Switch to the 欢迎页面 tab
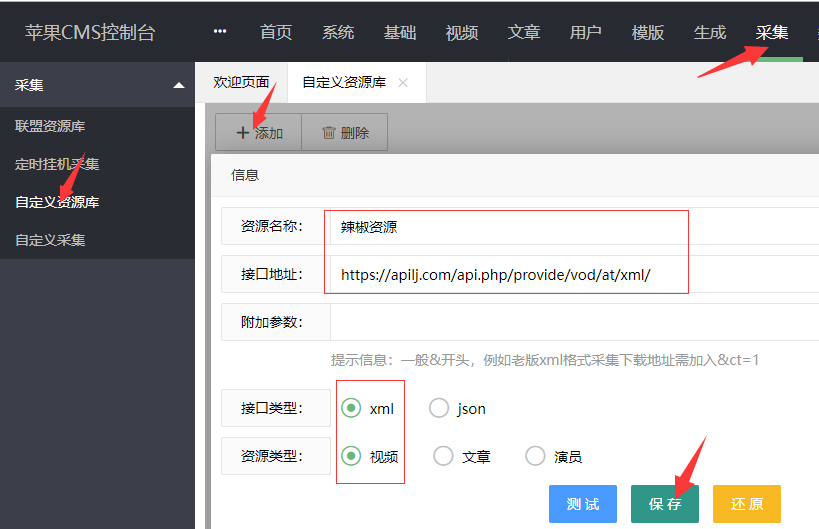This screenshot has height=529, width=819. (x=241, y=83)
